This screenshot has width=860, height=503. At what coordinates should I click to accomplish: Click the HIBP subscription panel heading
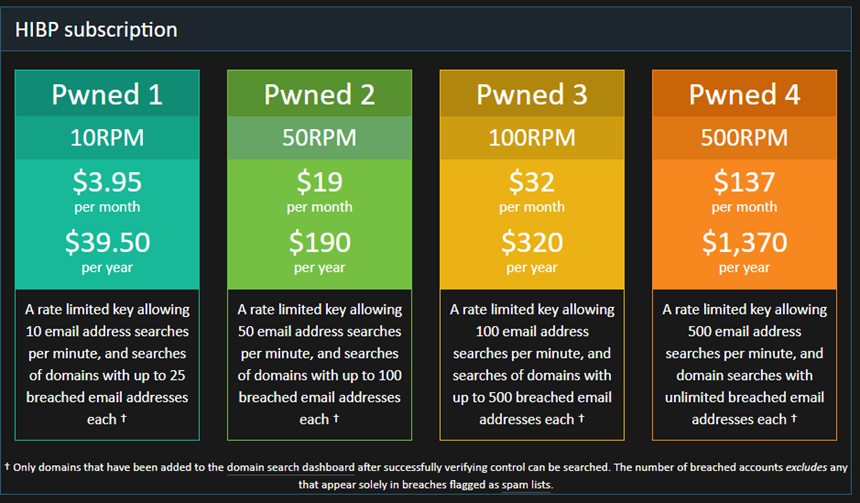[x=96, y=30]
